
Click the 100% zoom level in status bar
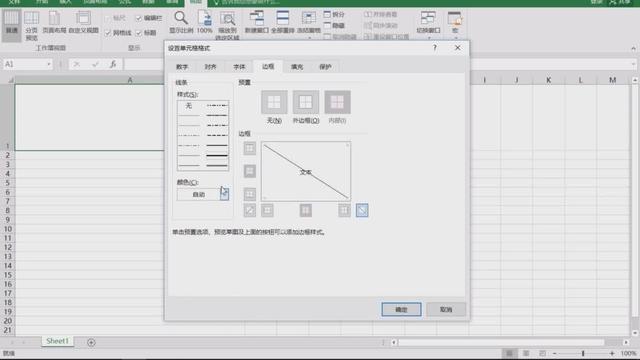(x=629, y=353)
